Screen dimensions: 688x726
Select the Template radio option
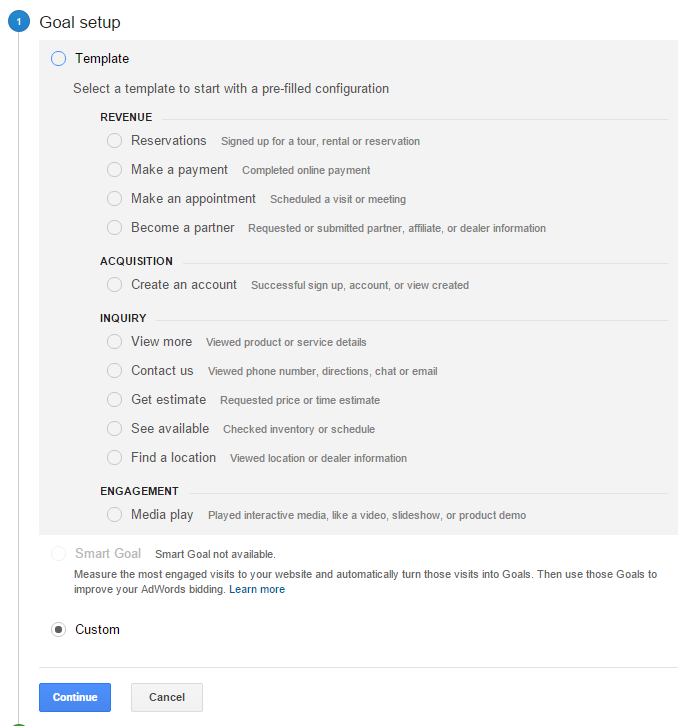tap(58, 59)
